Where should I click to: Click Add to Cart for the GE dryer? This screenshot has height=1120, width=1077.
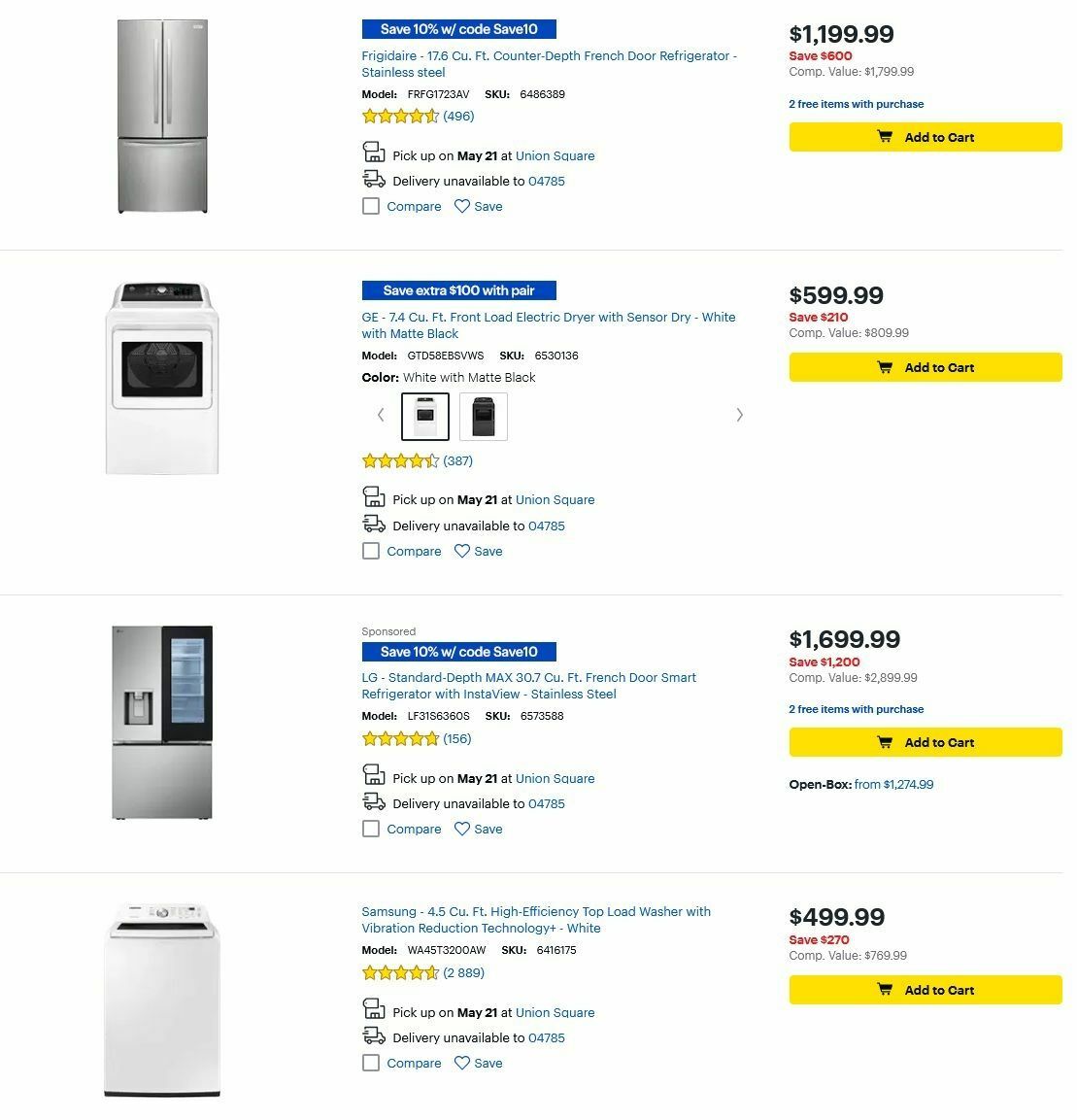point(925,367)
